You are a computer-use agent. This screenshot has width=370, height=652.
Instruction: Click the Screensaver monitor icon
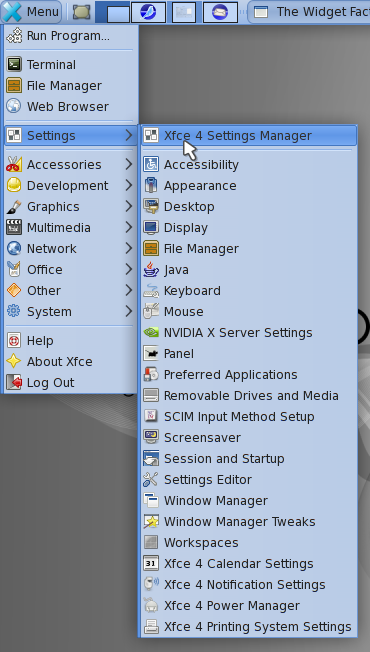tap(151, 437)
